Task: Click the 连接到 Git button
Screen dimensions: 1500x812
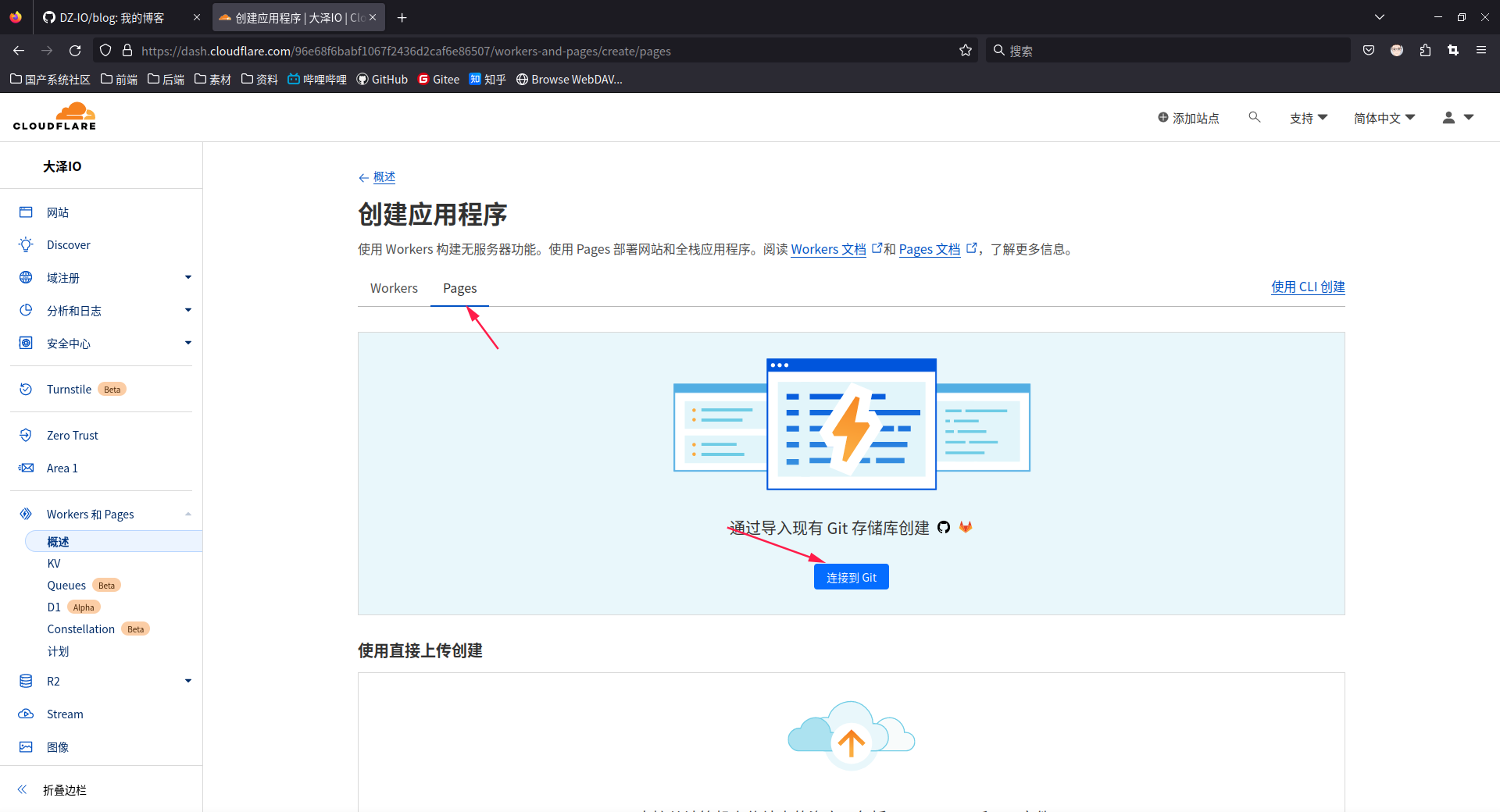Action: [x=851, y=577]
